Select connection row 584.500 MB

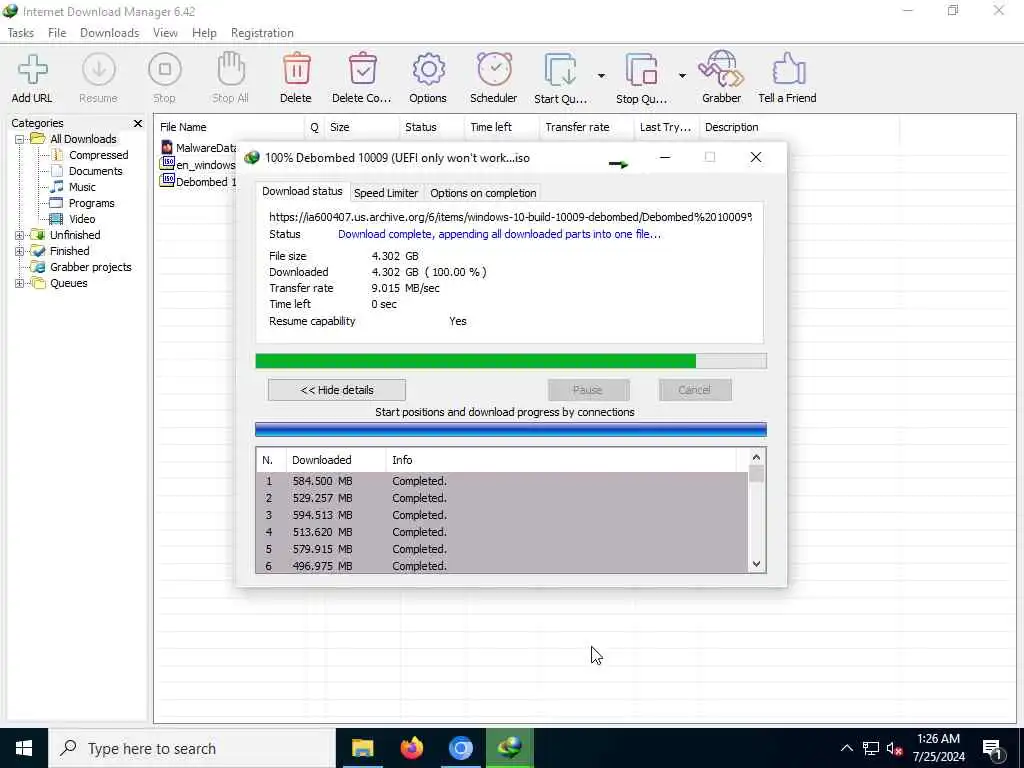(502, 481)
